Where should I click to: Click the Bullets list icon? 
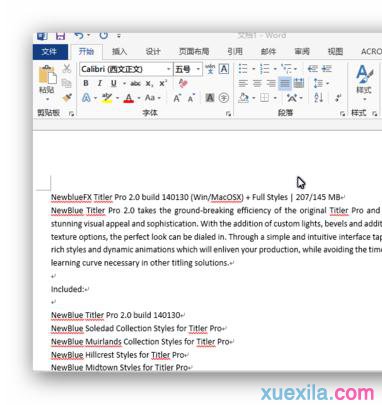pos(243,69)
